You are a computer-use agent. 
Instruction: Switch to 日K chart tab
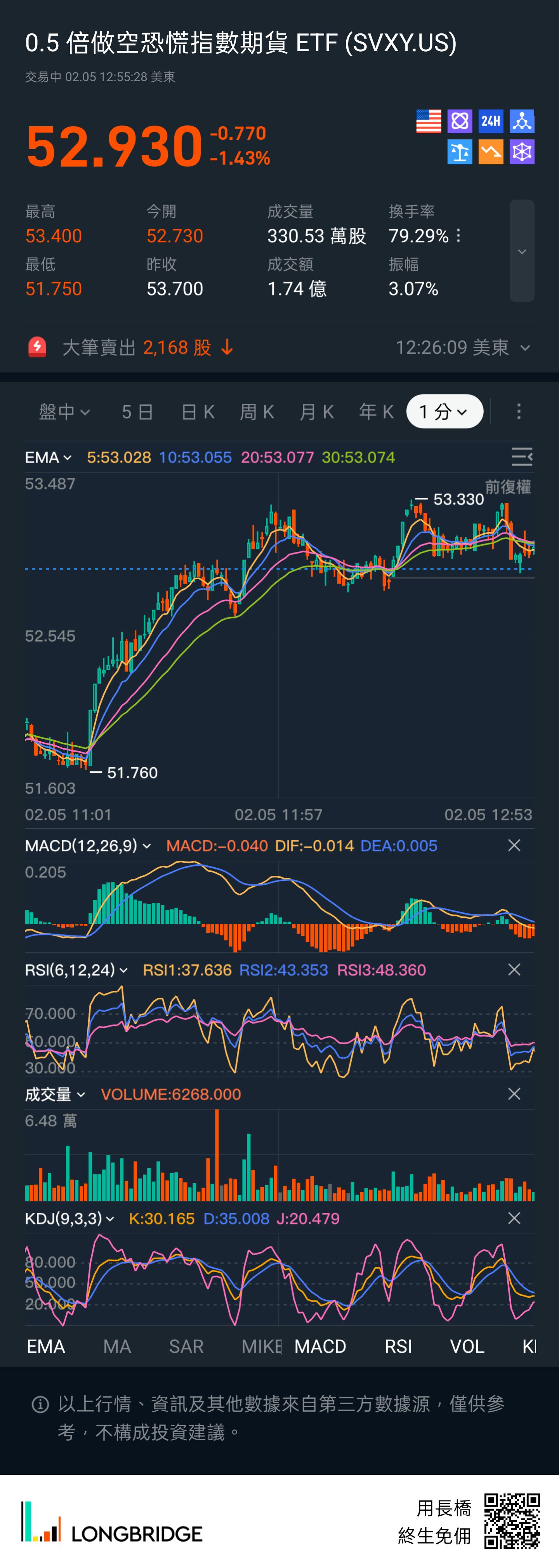pos(198,412)
